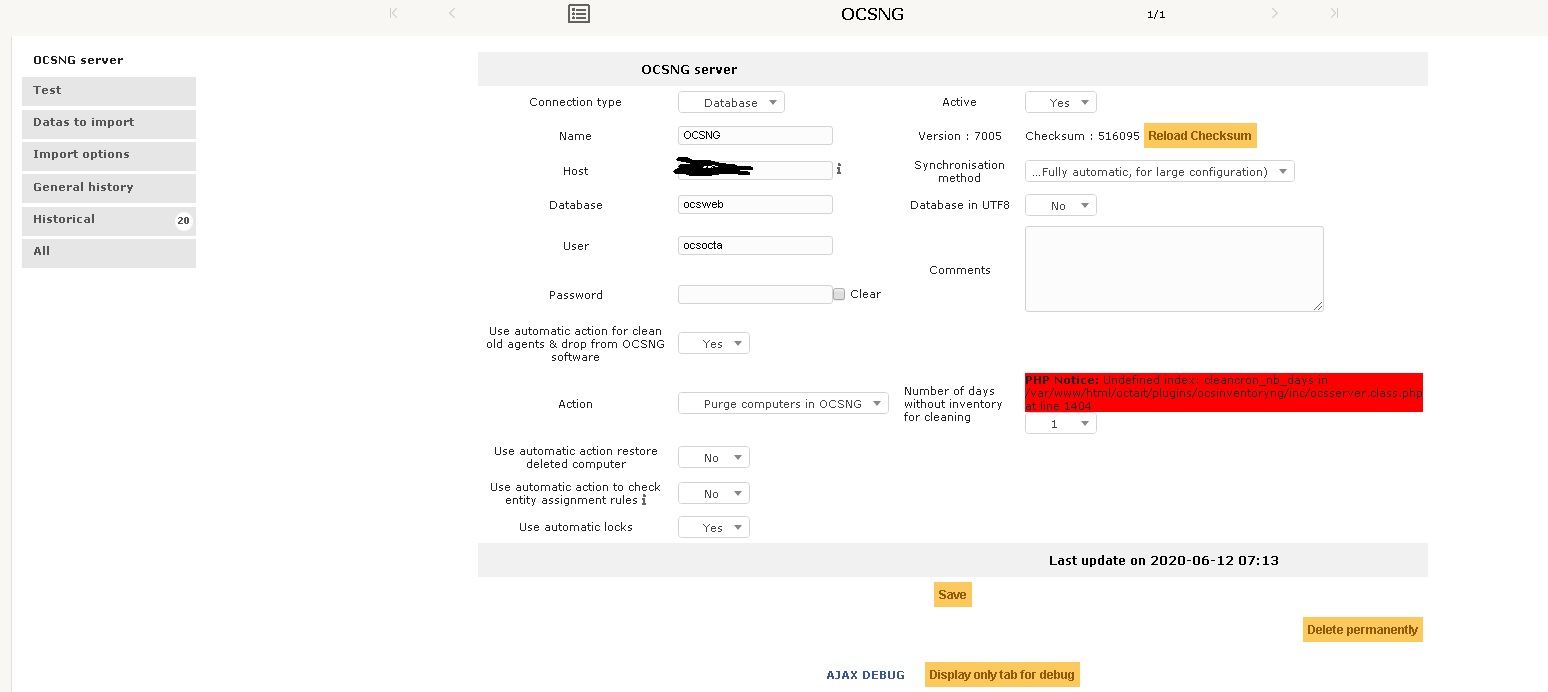Go to first record navigation icon
This screenshot has height=692, width=1548.
tap(393, 14)
